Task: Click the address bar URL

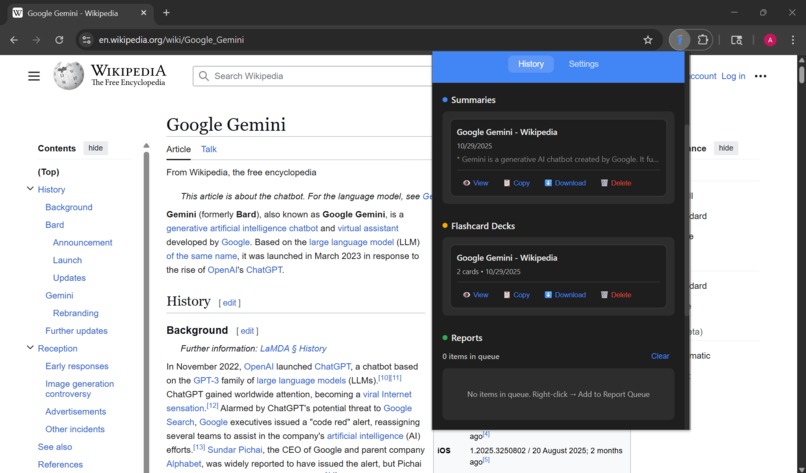Action: coord(171,40)
